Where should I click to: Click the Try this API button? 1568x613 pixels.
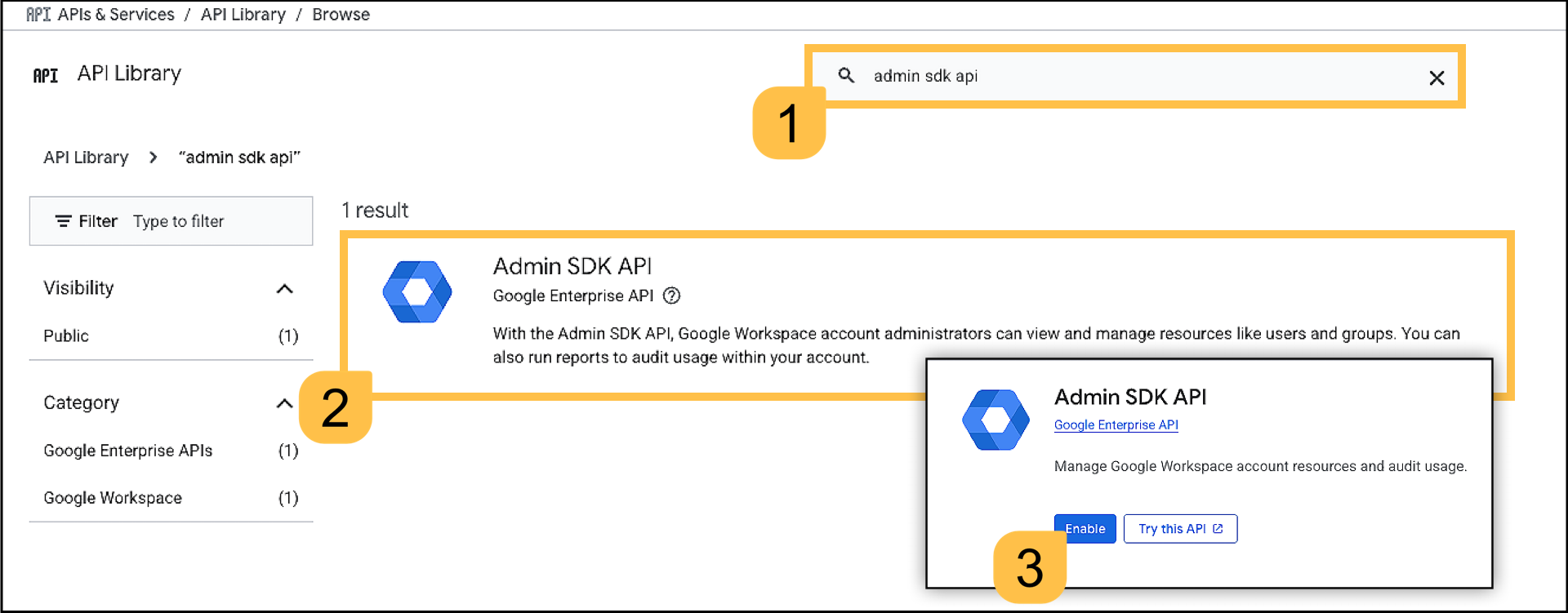[x=1180, y=529]
